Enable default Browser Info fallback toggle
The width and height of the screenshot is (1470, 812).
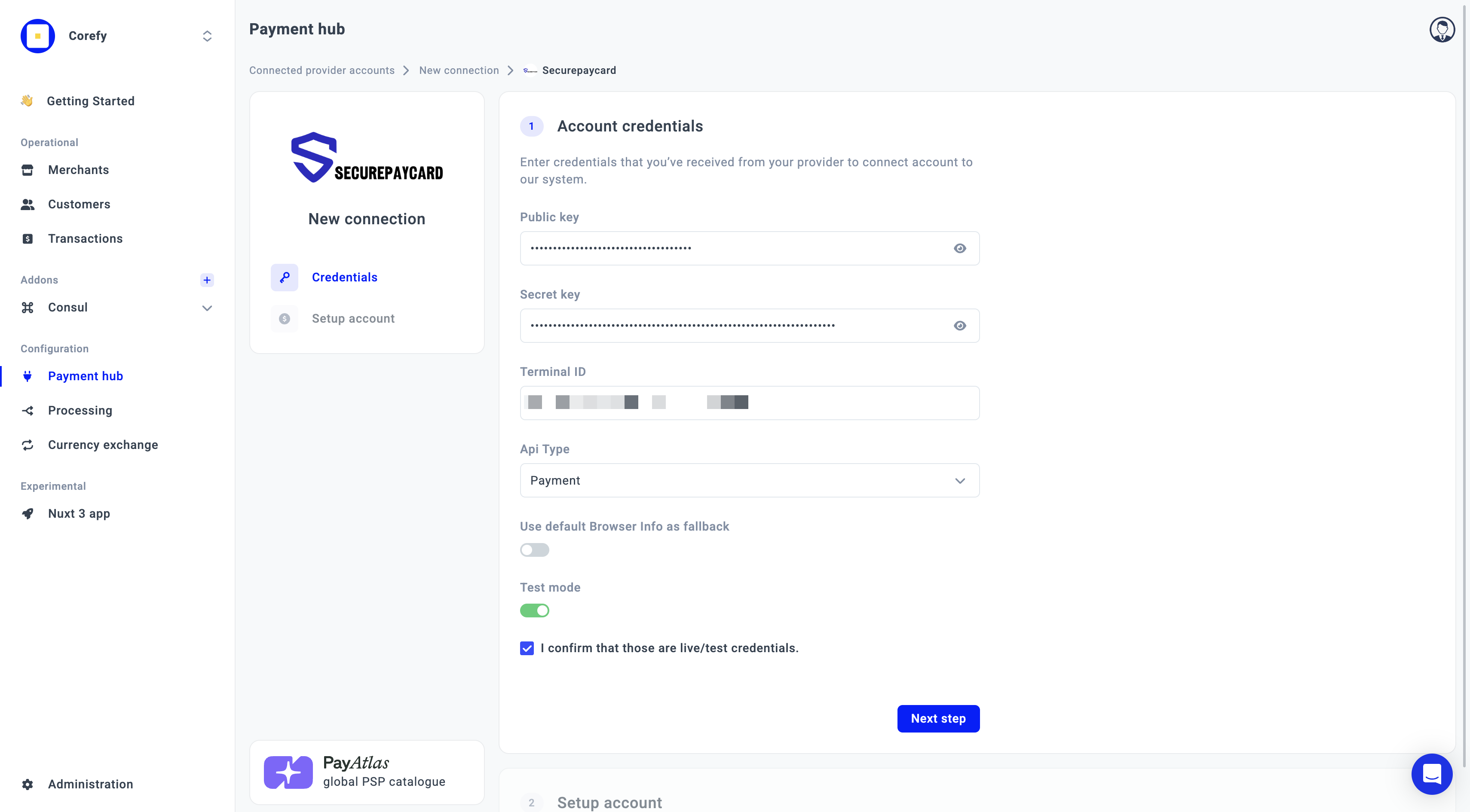[534, 549]
